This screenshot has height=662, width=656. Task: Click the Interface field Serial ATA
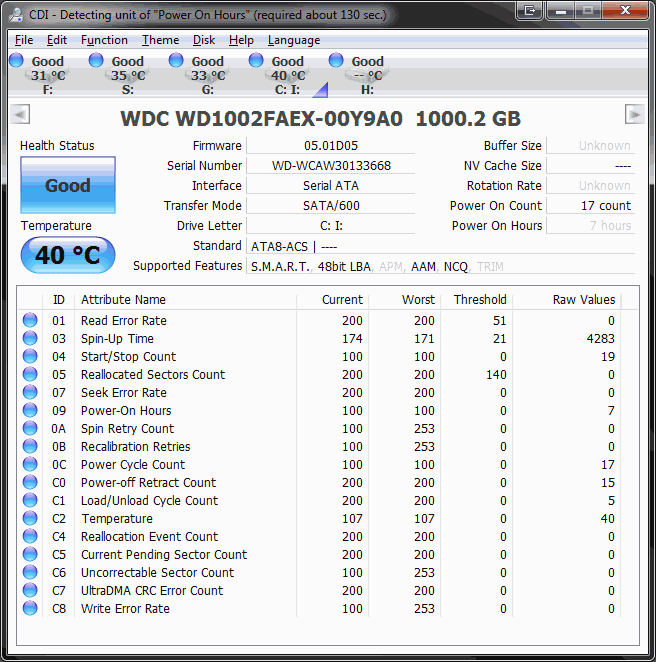[x=331, y=186]
